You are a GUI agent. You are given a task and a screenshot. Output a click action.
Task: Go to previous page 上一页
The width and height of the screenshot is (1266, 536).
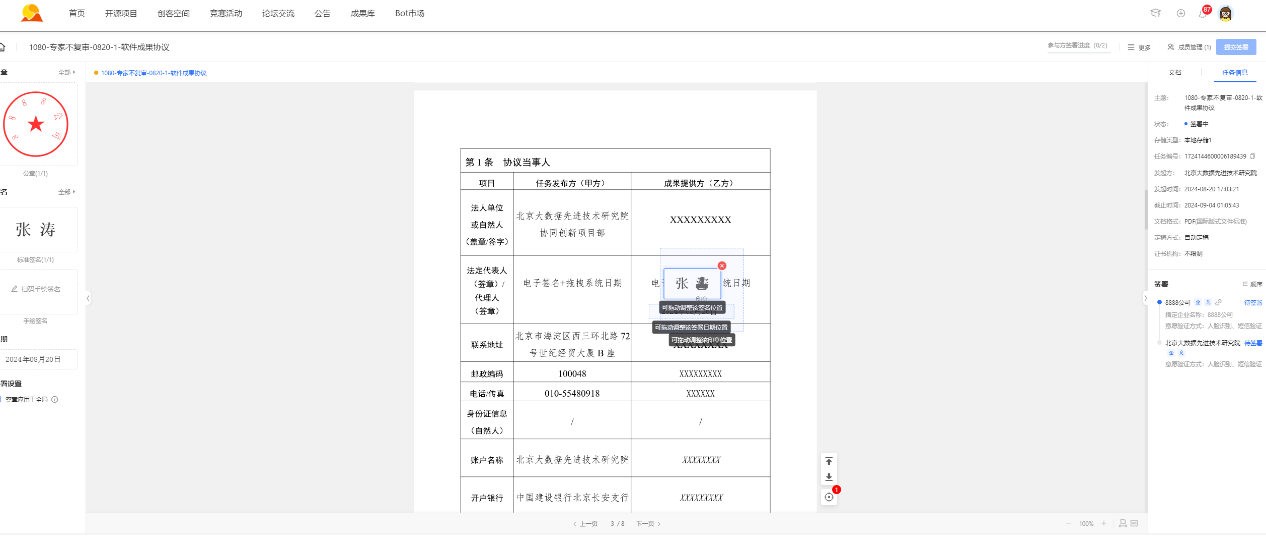coord(585,524)
